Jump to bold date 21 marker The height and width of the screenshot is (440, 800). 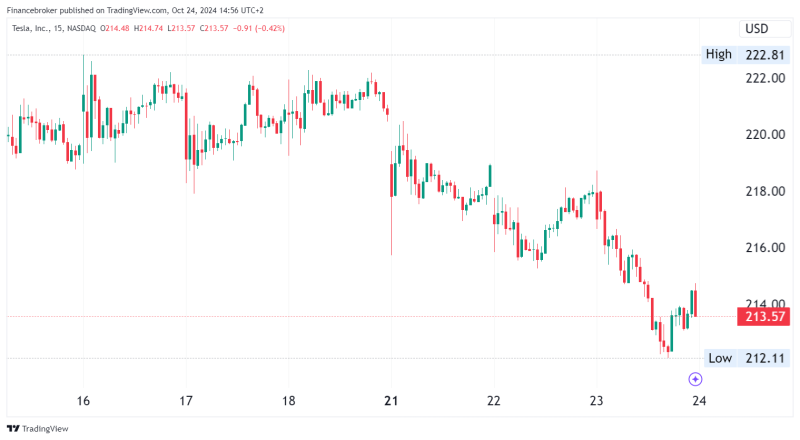coord(391,401)
